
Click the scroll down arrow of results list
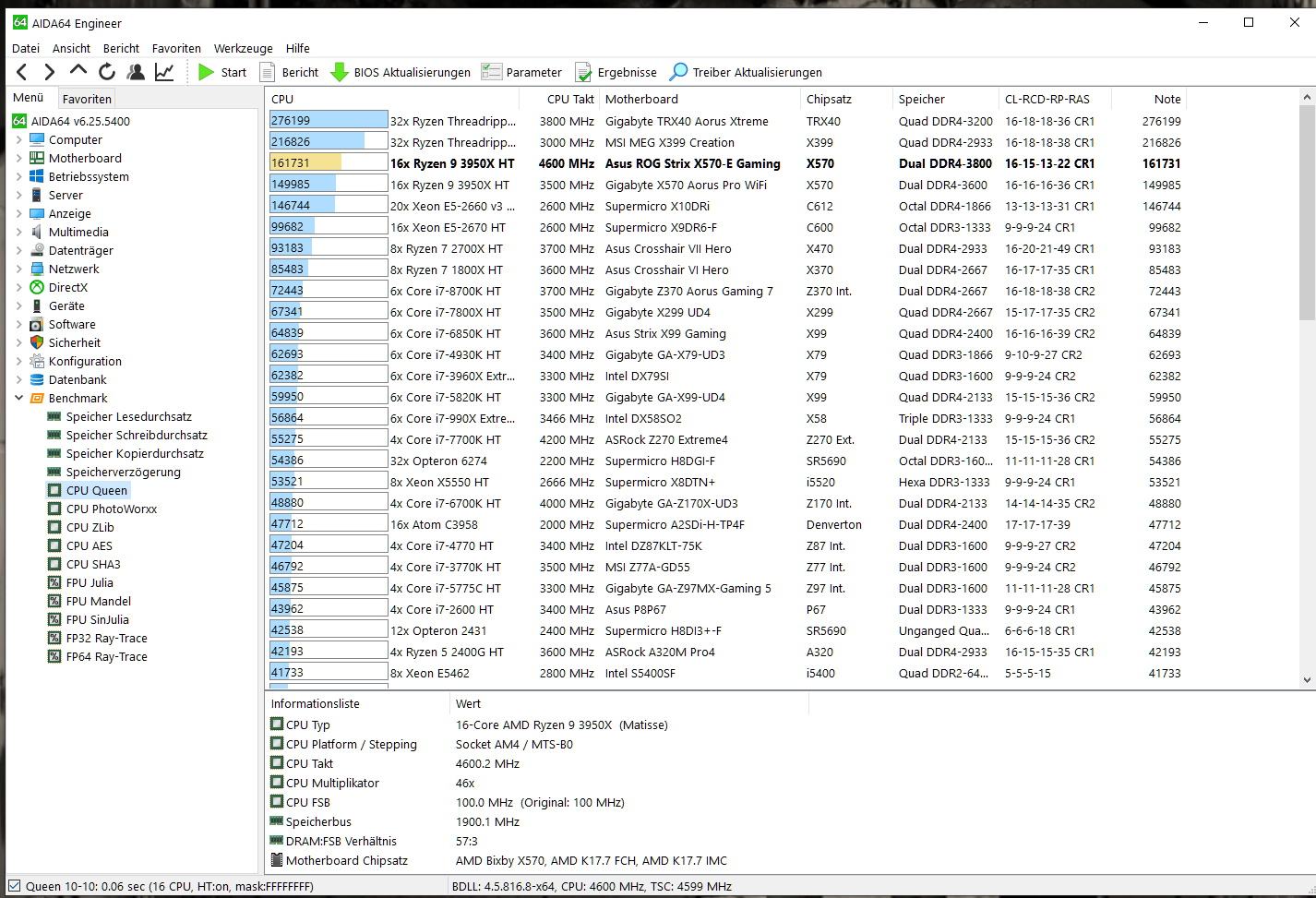(1307, 679)
